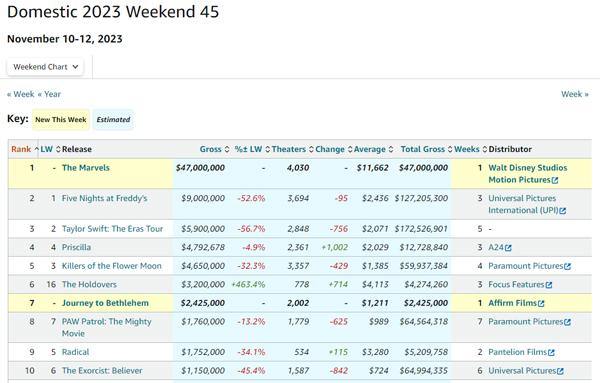Sort table by Gross column

pyautogui.click(x=214, y=149)
